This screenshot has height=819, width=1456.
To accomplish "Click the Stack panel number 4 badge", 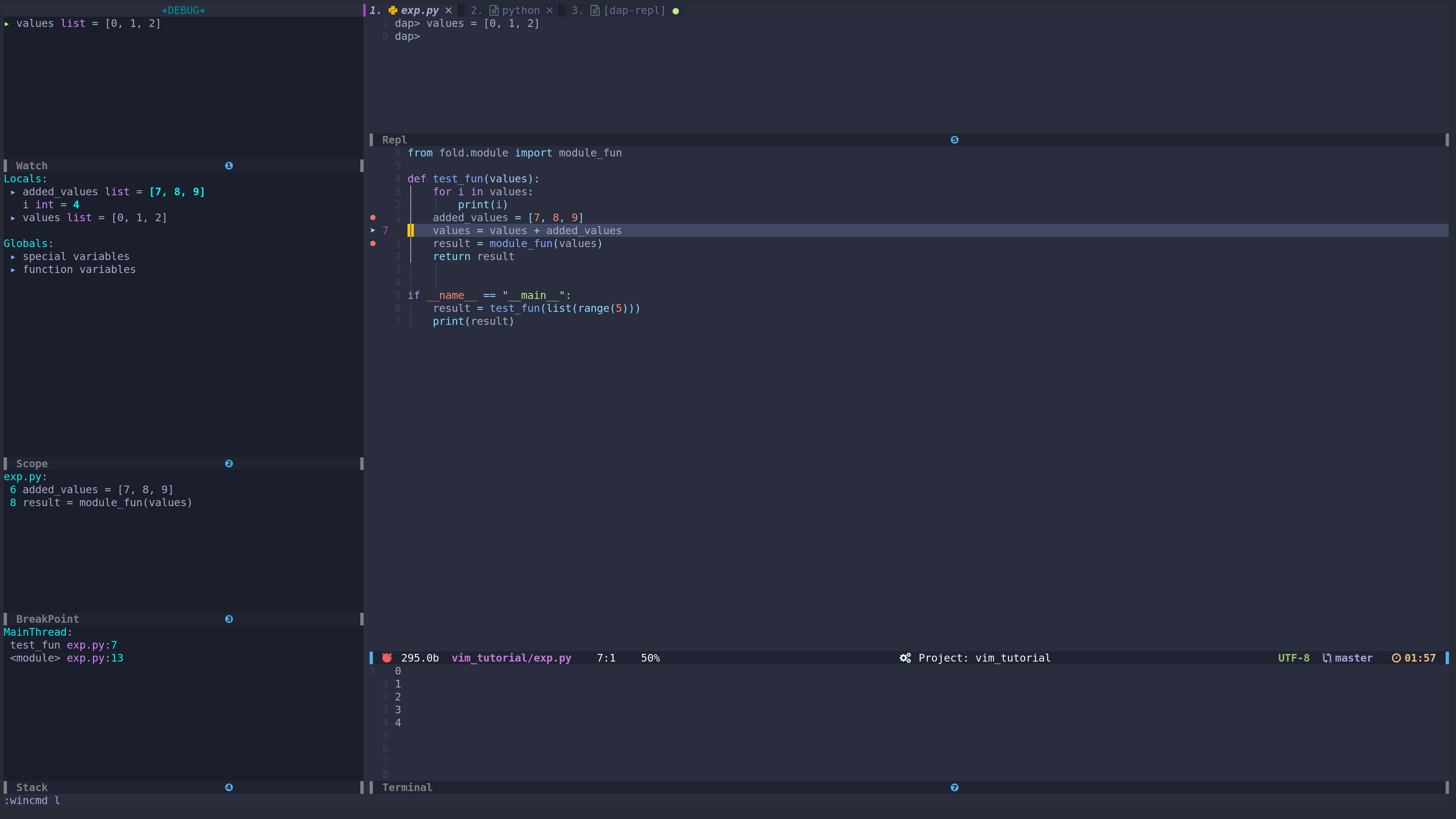I will [229, 787].
